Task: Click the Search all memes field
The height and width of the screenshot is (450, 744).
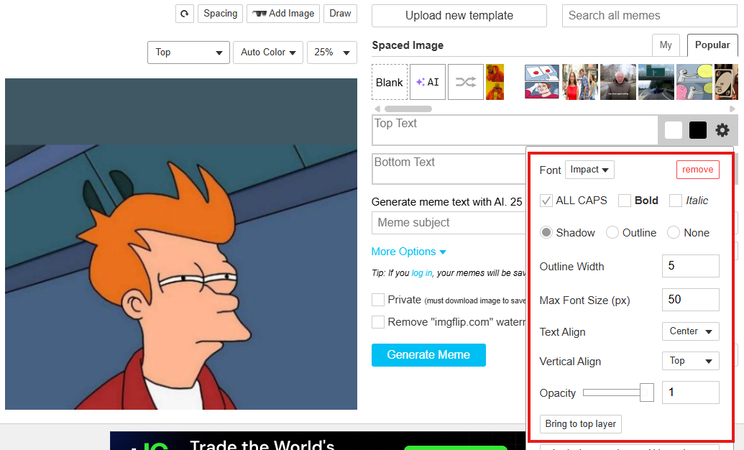Action: (x=650, y=16)
